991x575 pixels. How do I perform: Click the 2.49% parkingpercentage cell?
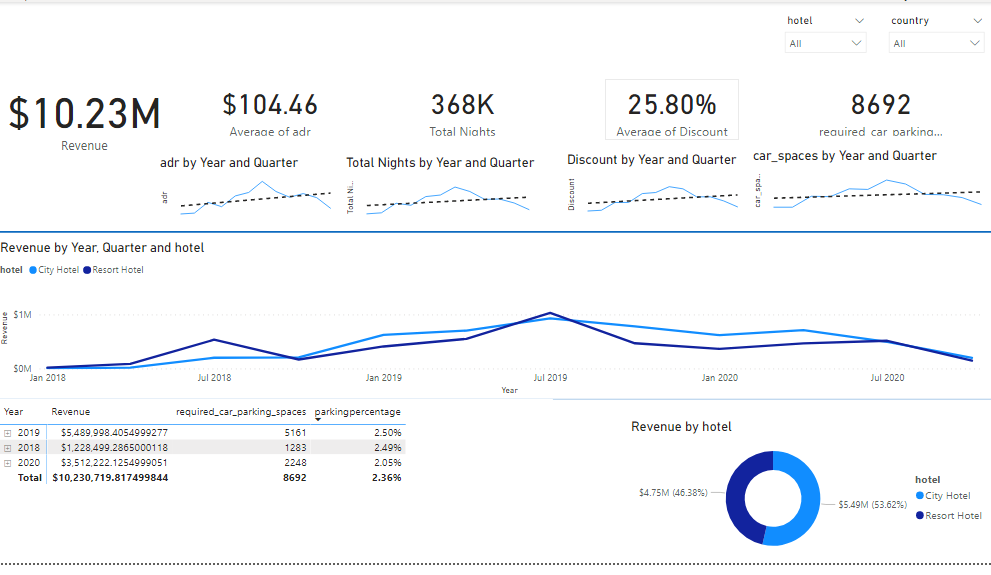coord(387,448)
